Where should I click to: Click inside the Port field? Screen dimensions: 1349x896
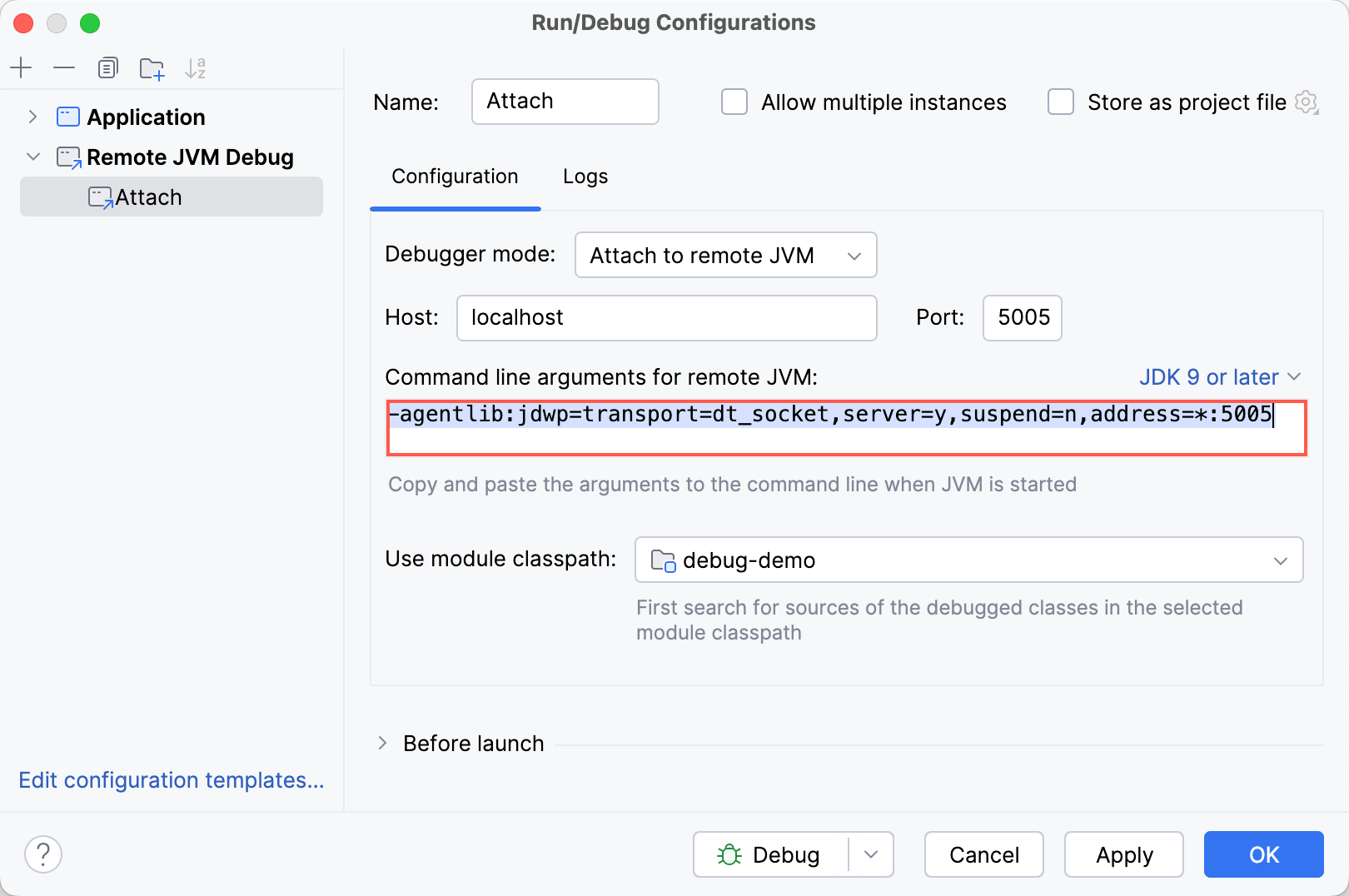(x=1021, y=317)
